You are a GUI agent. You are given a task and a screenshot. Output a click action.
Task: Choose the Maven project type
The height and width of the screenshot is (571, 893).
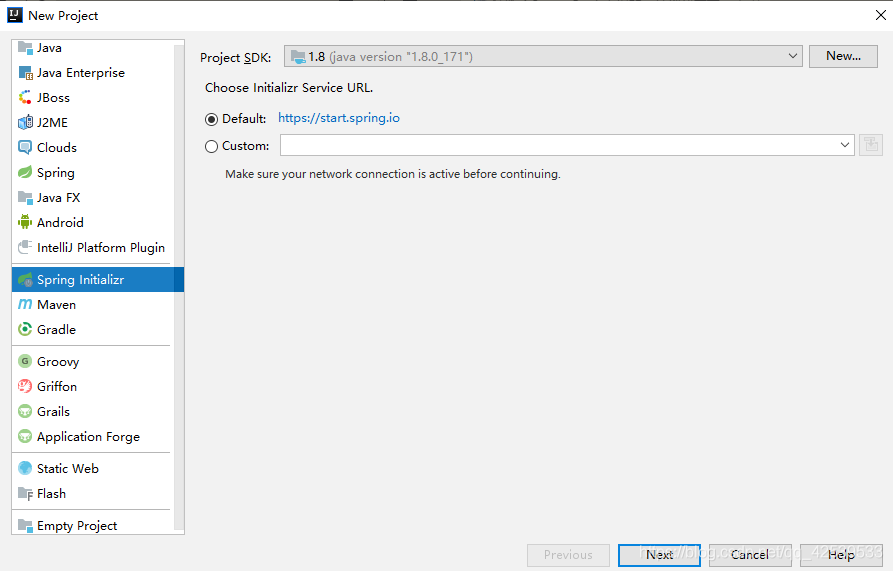point(92,305)
